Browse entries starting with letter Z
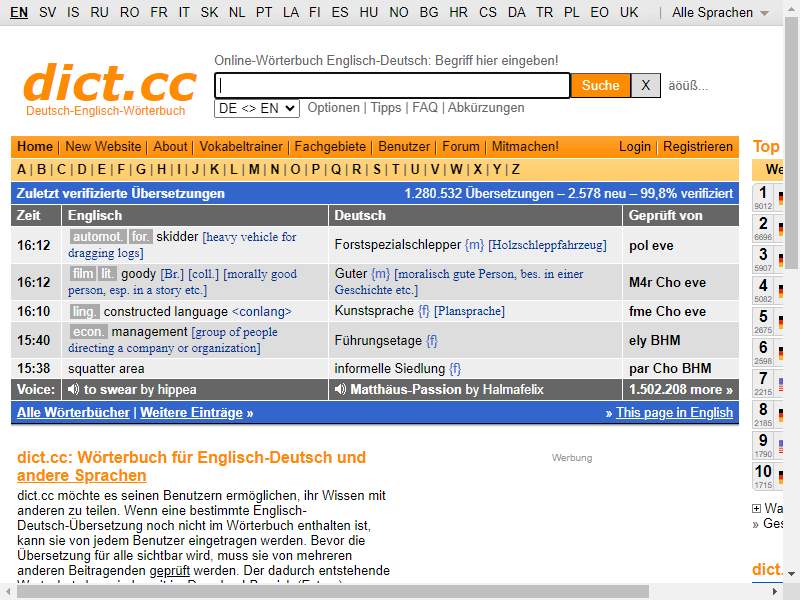This screenshot has width=800, height=600. click(515, 169)
